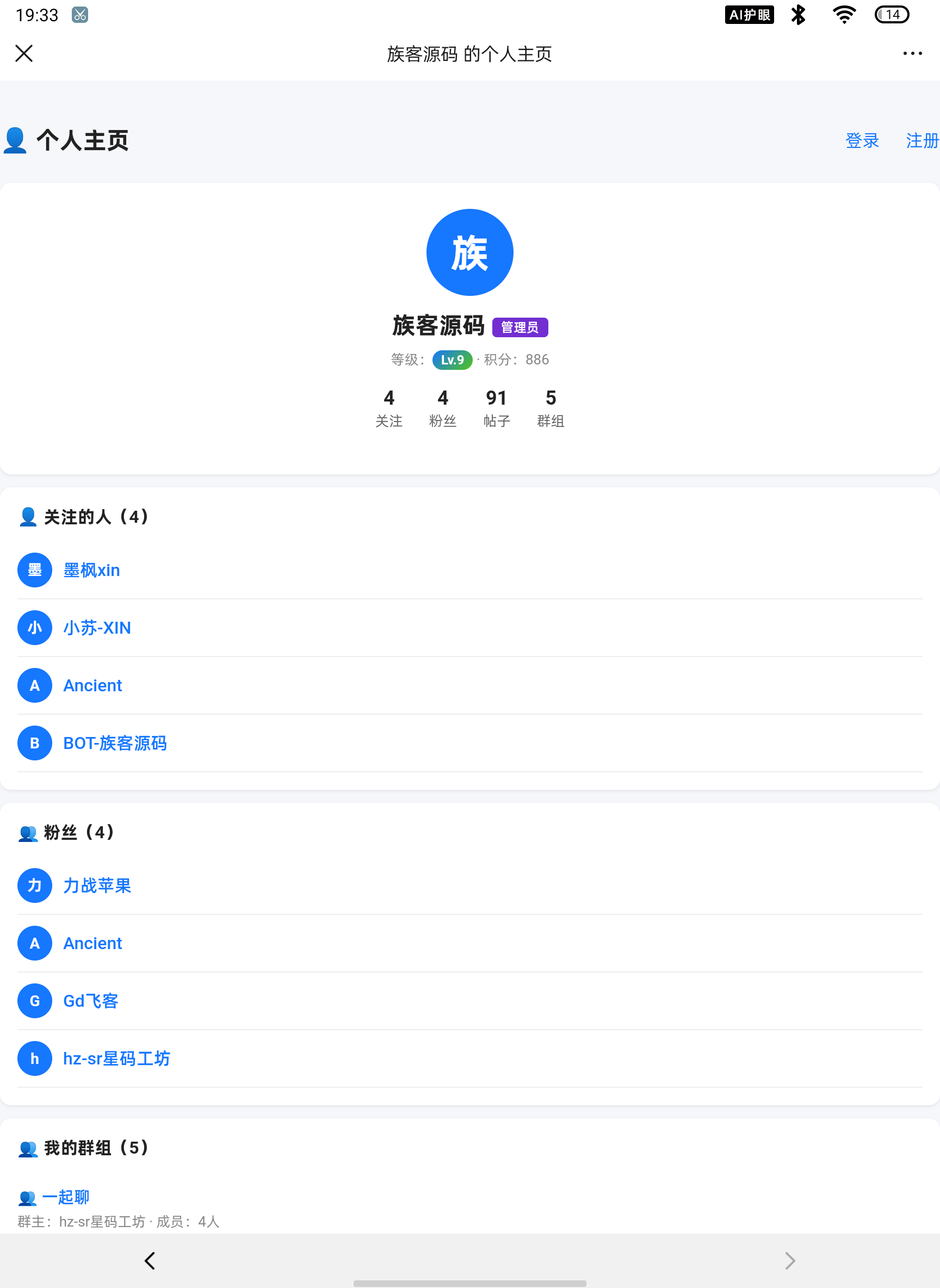Tap the G avatar for Gd飞客

pos(35,1001)
